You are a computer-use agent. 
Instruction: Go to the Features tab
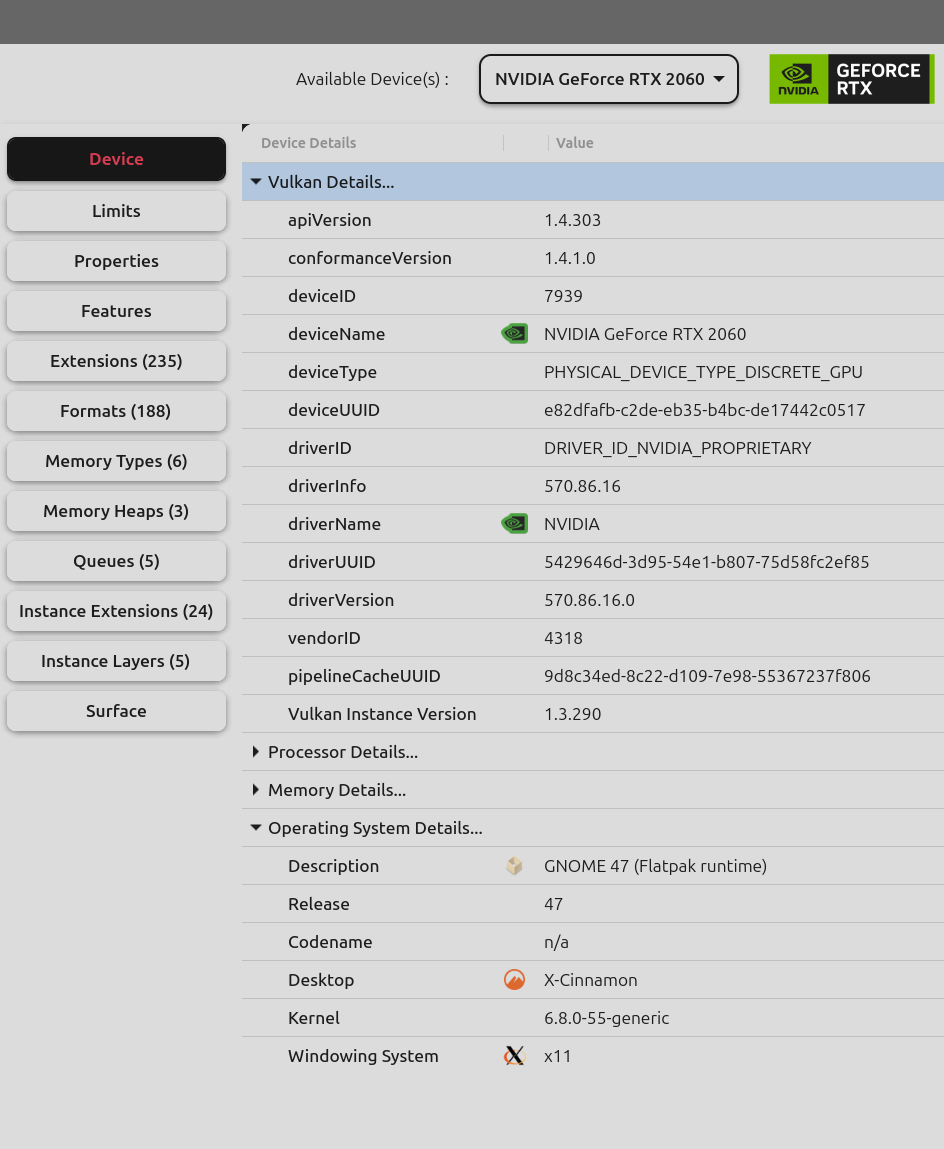click(x=117, y=311)
